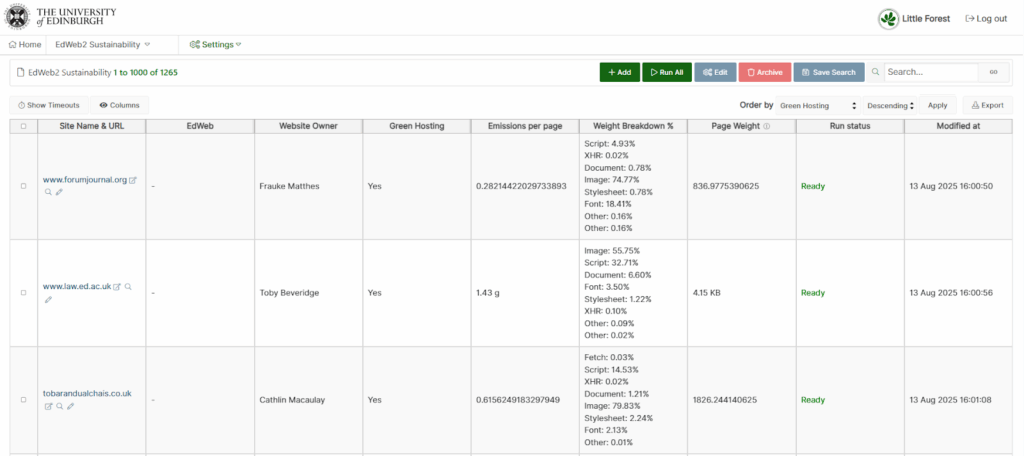Open the Settings menu
Image resolution: width=1024 pixels, height=456 pixels.
[215, 45]
